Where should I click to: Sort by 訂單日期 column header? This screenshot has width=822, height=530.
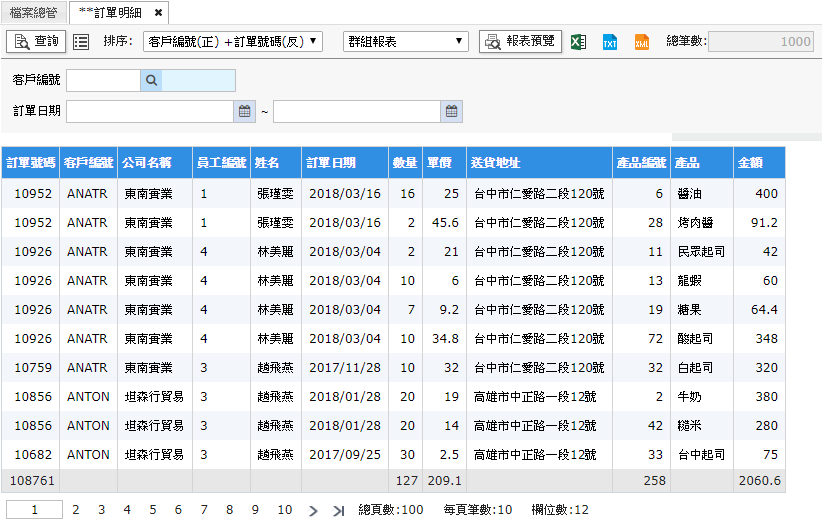coord(345,163)
